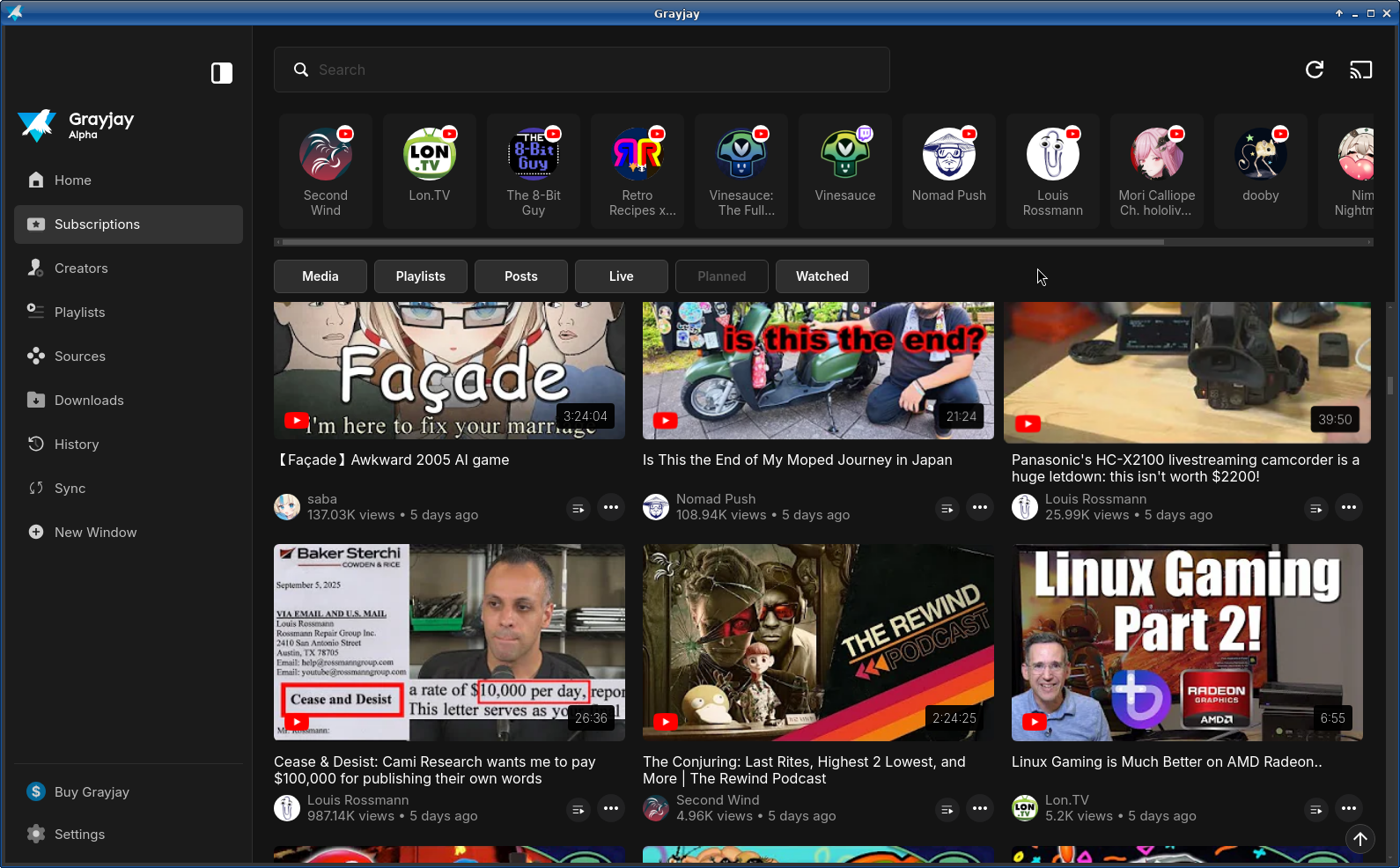Toggle the Posts filter

tap(521, 276)
